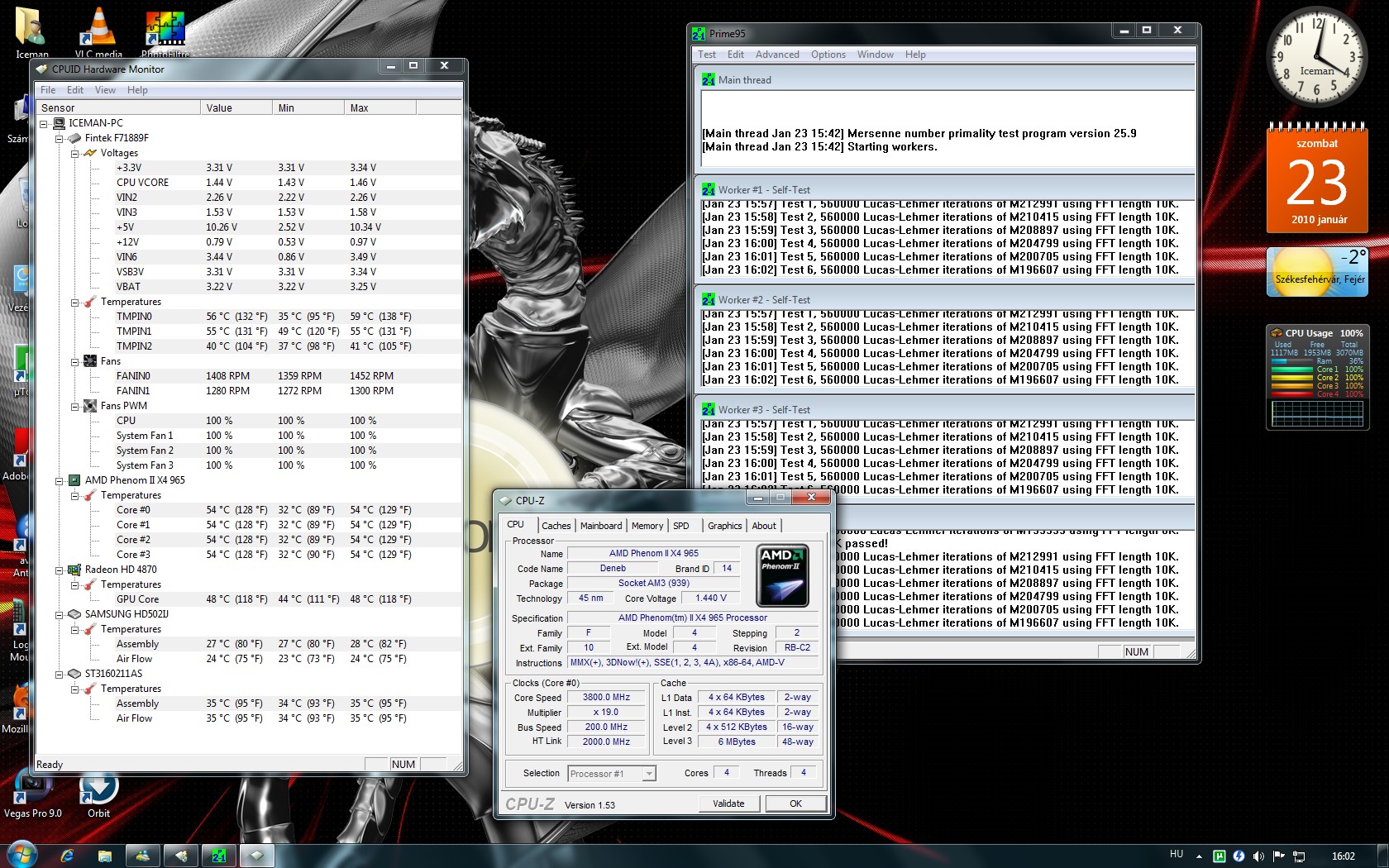The width and height of the screenshot is (1389, 868).
Task: Click the AMD Phenom II logo in CPU-Z
Action: pyautogui.click(x=782, y=575)
